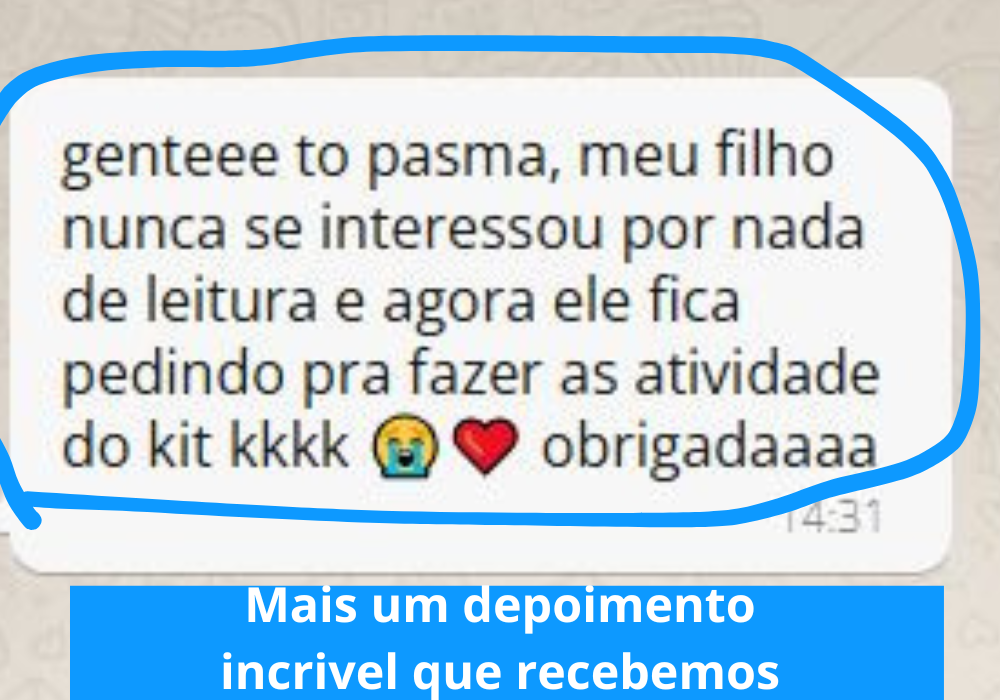Select the word "atividade" in the message
The width and height of the screenshot is (1000, 700).
(757, 373)
